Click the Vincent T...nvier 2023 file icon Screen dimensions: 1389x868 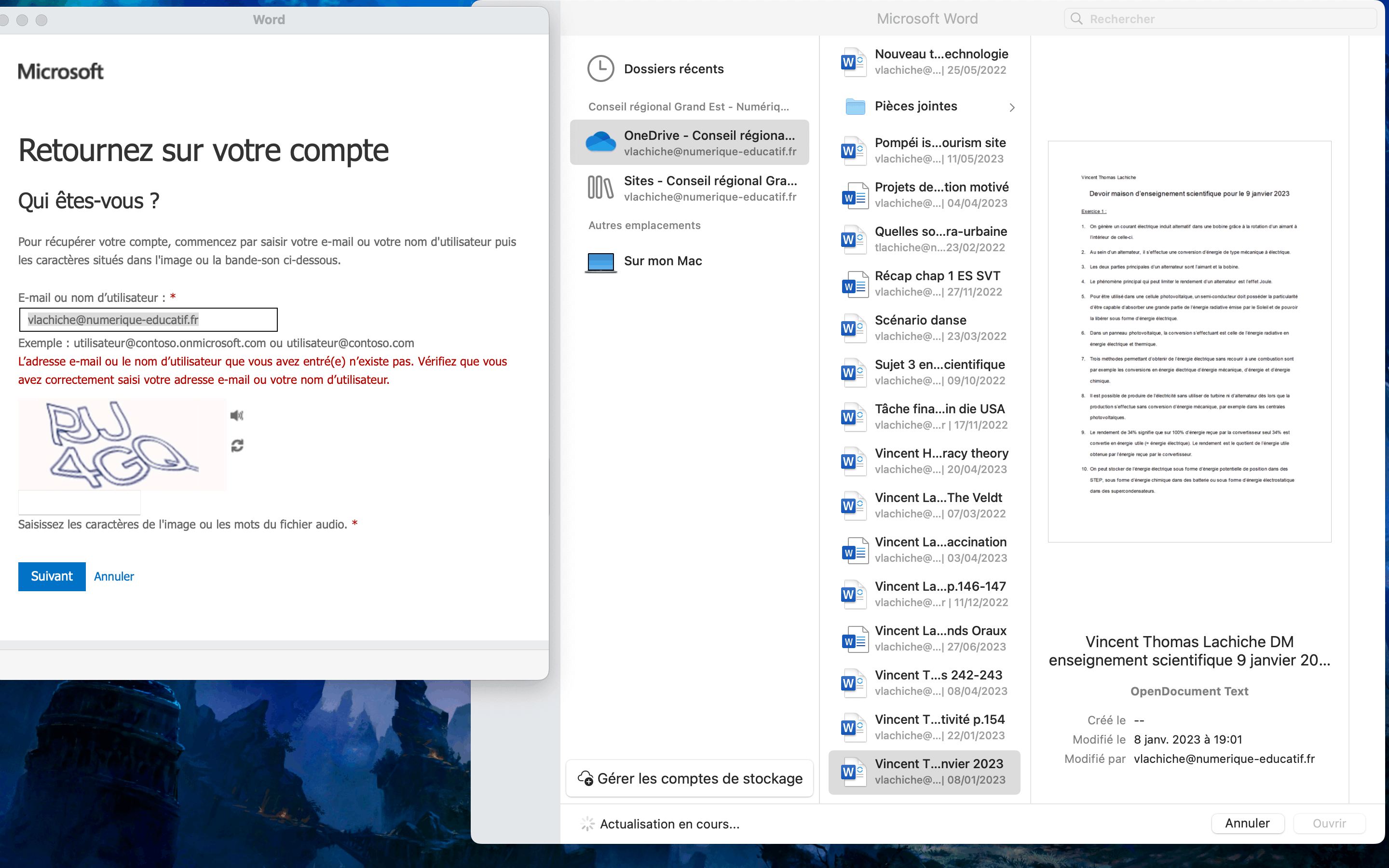pos(854,772)
